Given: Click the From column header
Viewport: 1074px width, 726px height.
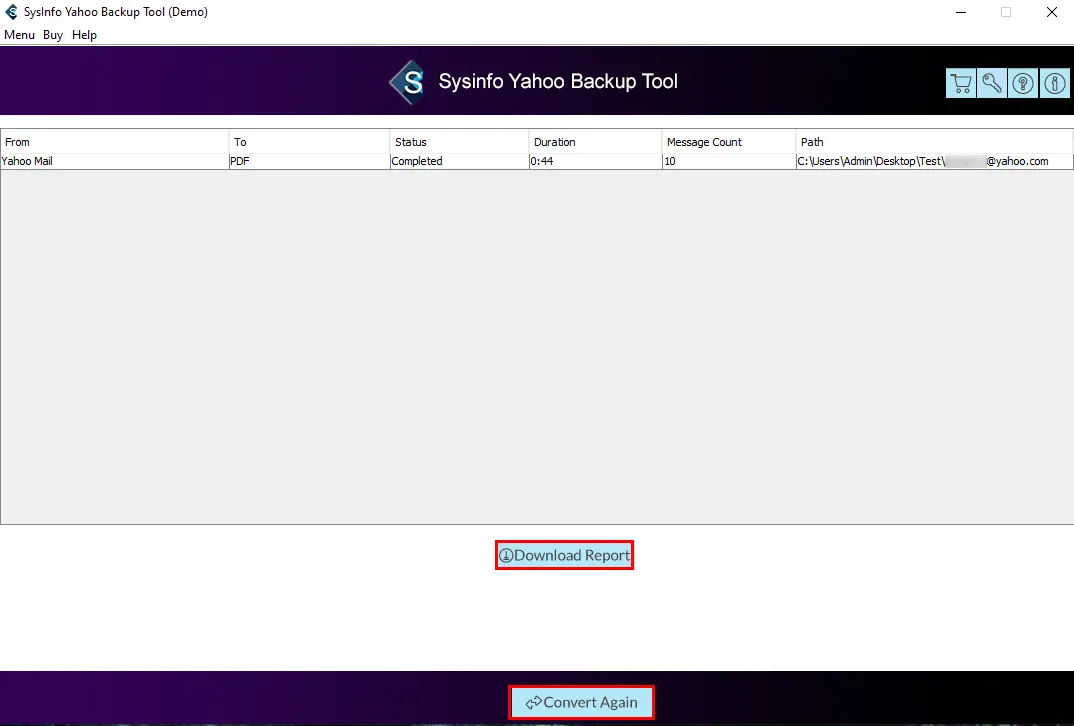Looking at the screenshot, I should click(114, 142).
